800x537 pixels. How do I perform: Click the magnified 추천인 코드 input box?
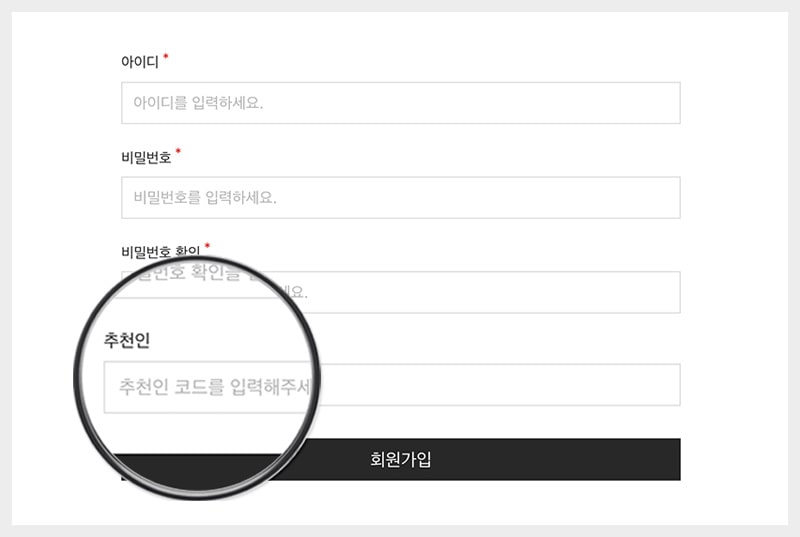tap(209, 387)
